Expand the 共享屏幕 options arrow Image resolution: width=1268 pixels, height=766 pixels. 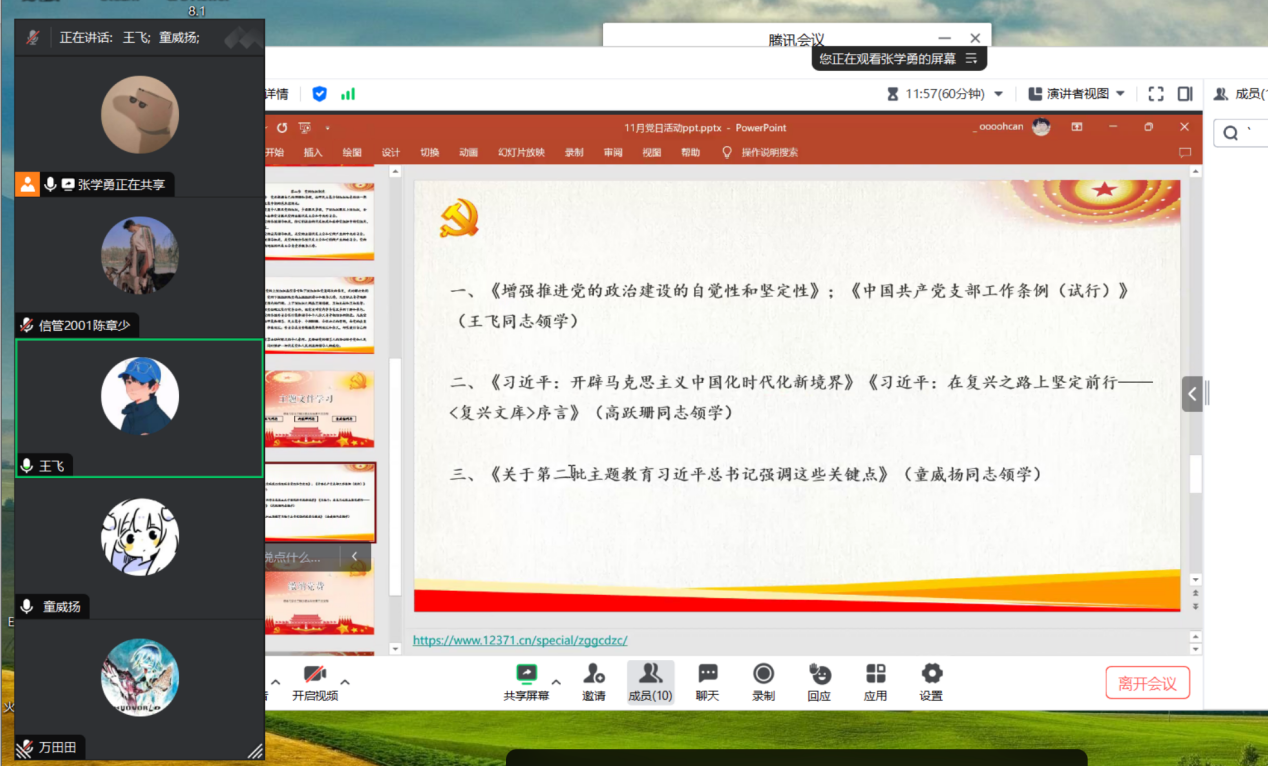pyautogui.click(x=556, y=682)
